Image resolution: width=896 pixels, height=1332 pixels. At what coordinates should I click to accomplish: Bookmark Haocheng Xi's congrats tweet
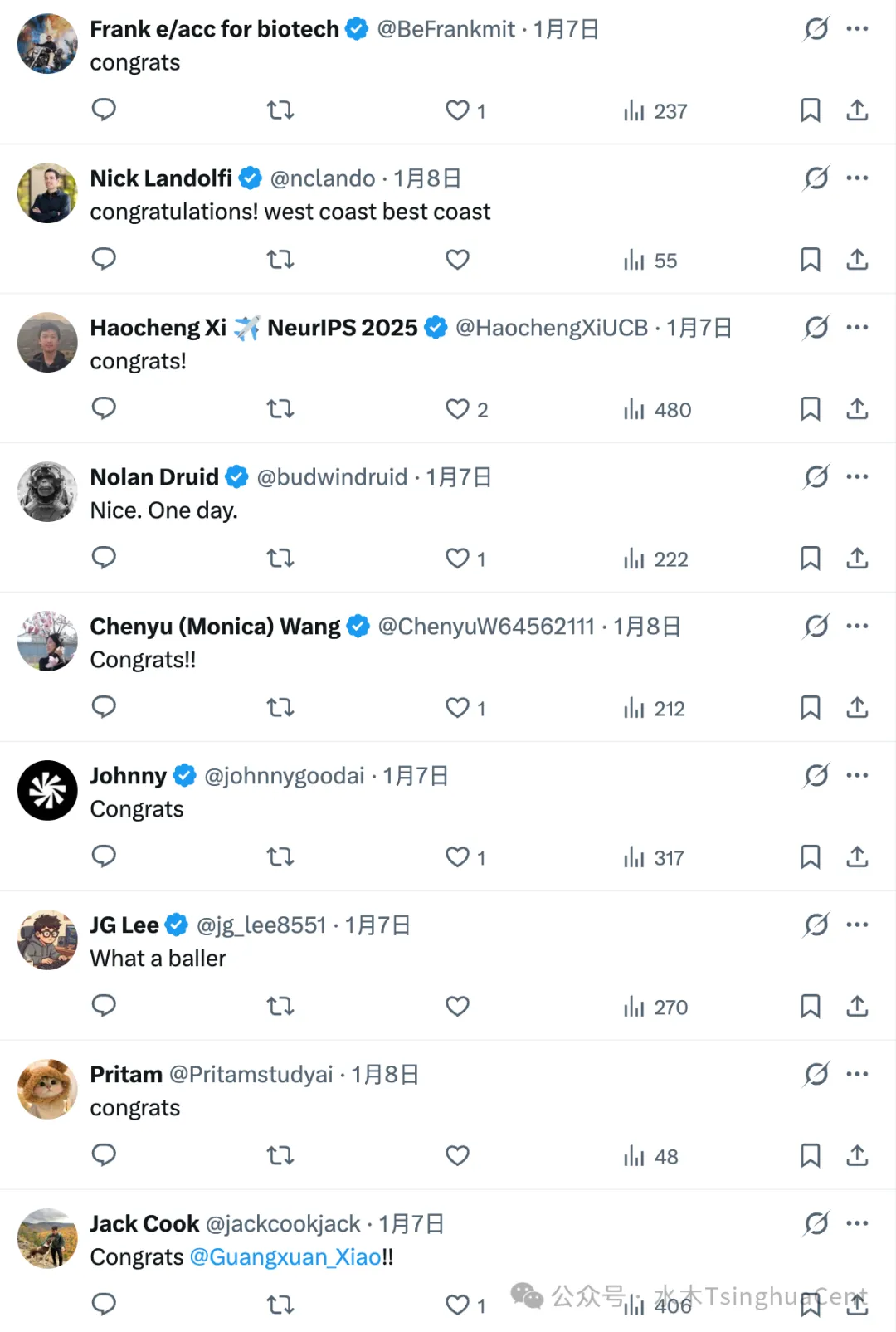click(x=810, y=409)
